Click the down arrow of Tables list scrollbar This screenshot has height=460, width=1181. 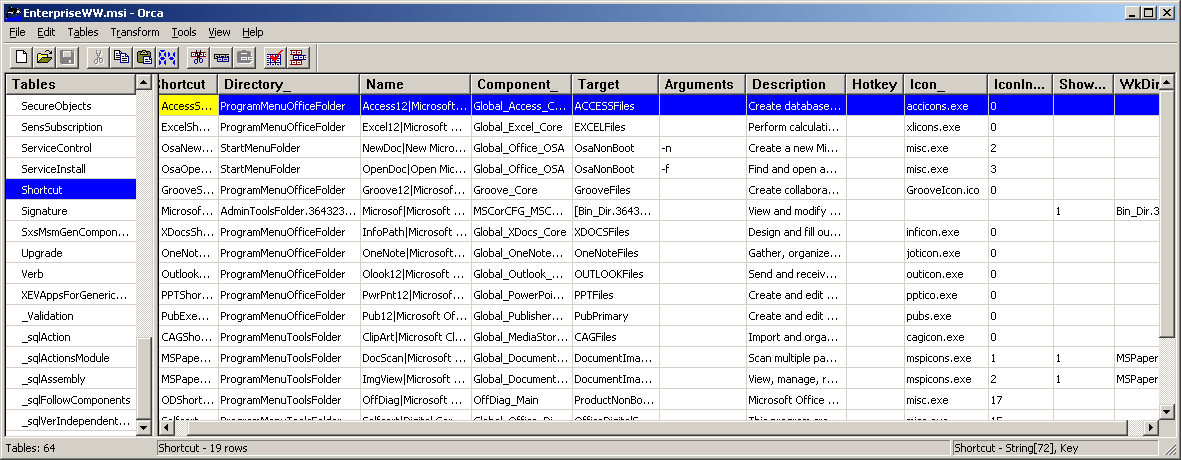pyautogui.click(x=144, y=428)
